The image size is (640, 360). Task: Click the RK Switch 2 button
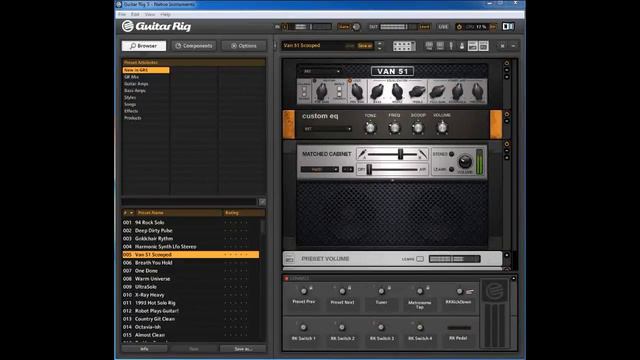(342, 327)
